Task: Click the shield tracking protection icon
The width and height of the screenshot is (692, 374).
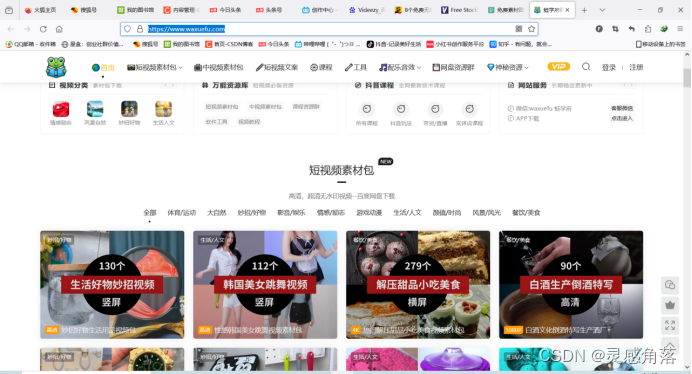Action: pyautogui.click(x=127, y=29)
